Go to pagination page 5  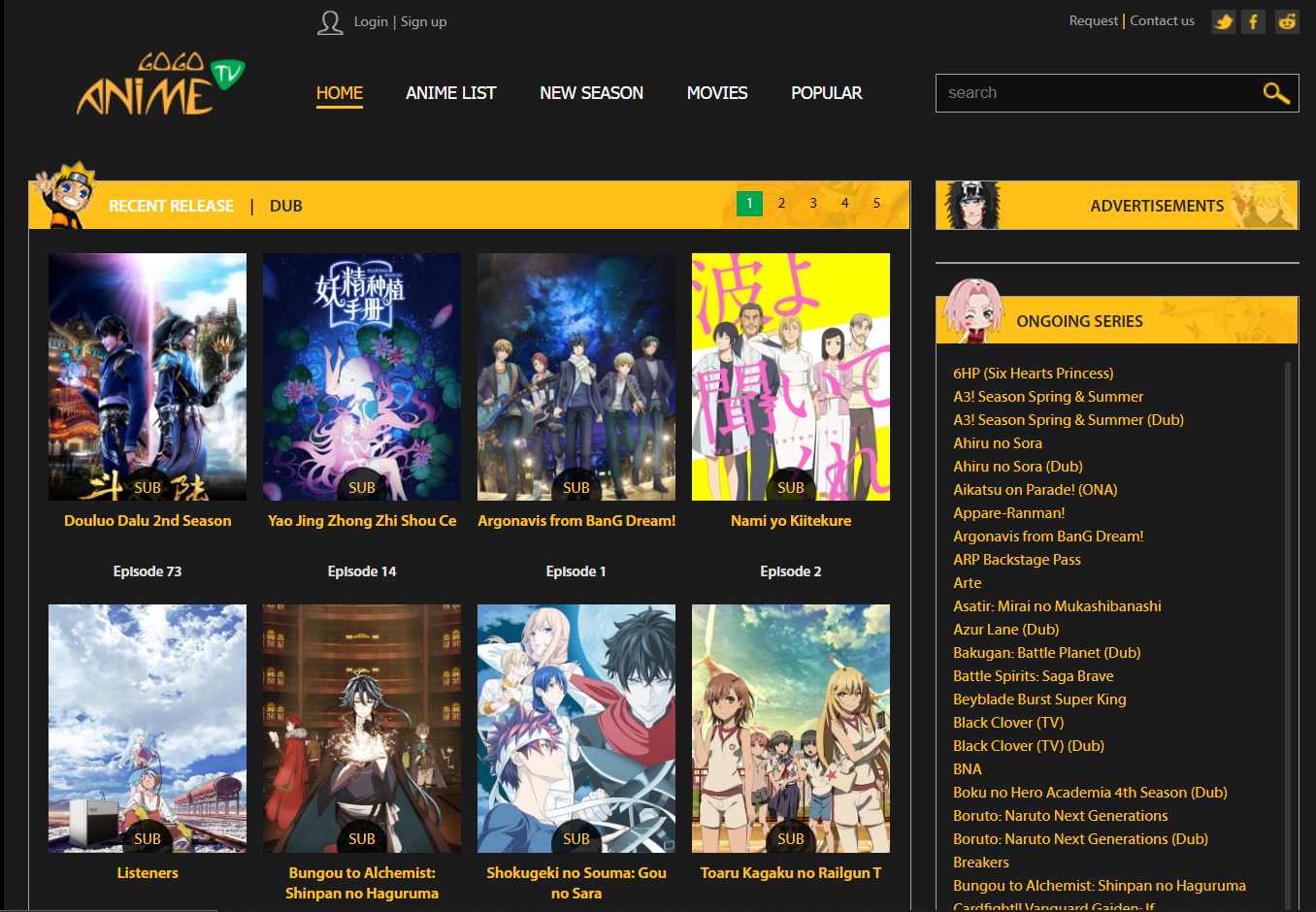point(876,203)
